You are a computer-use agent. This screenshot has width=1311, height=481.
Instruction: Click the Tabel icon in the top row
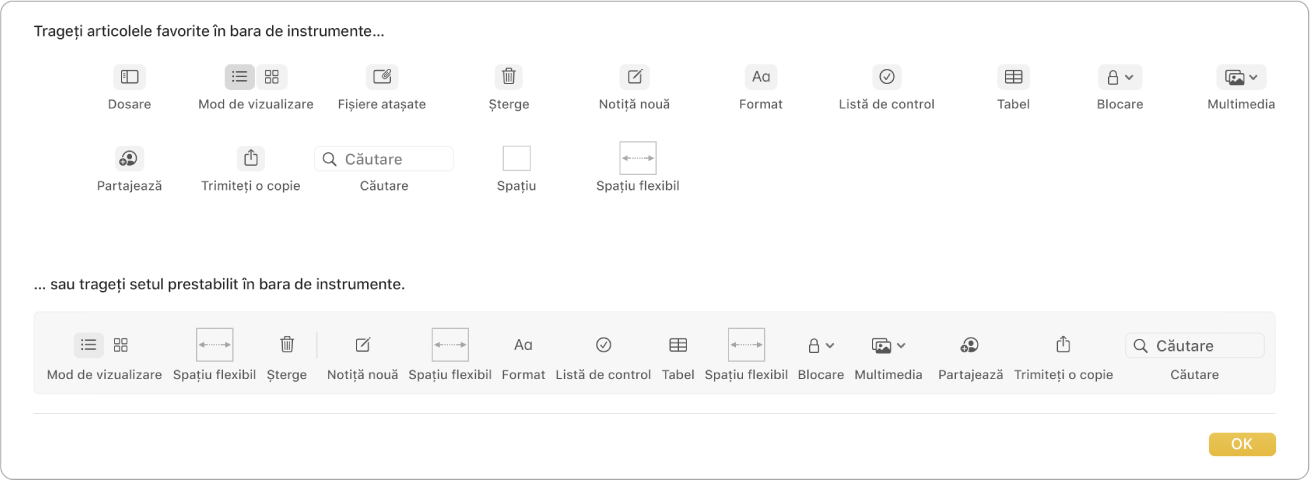(1013, 76)
